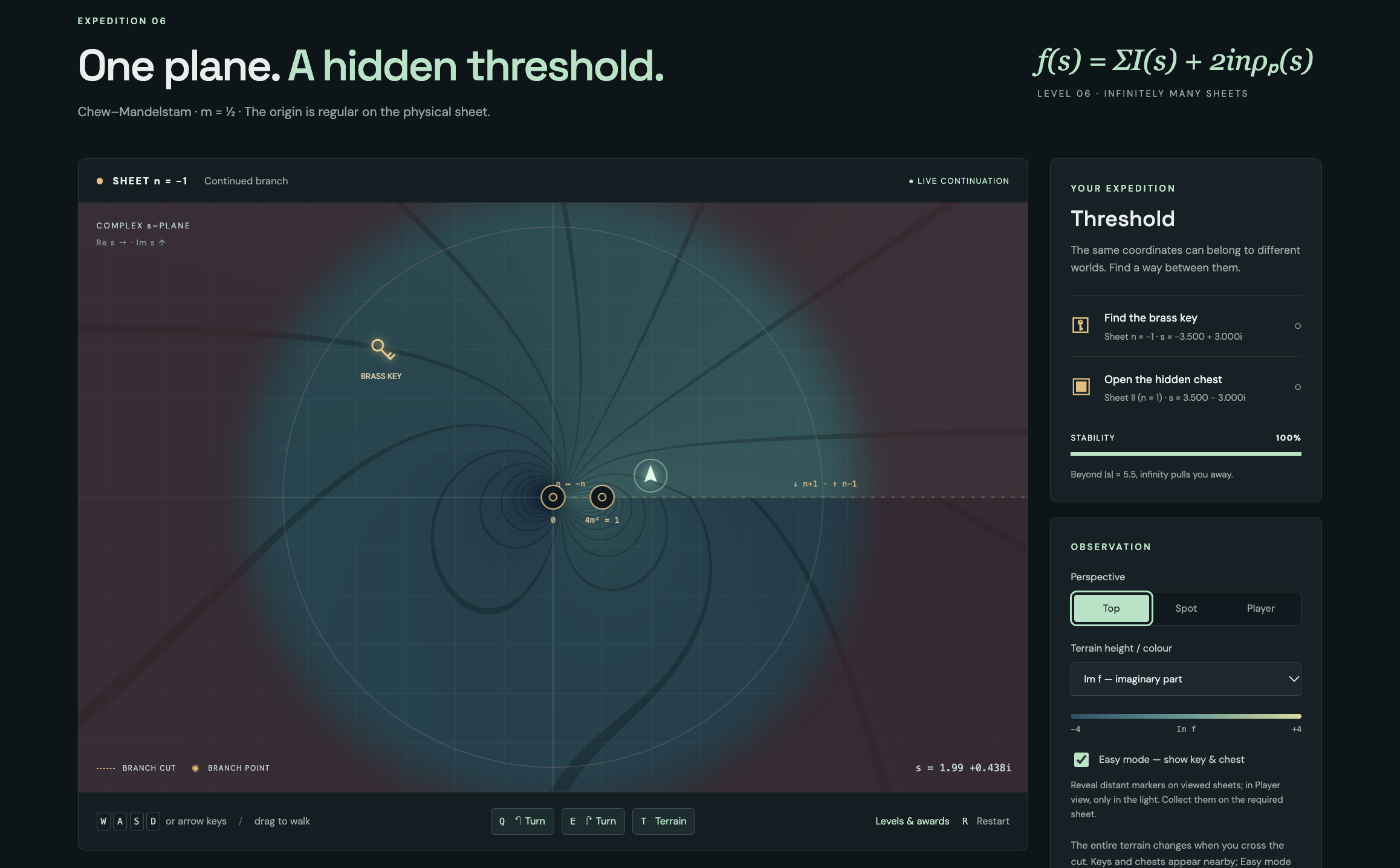This screenshot has width=1400, height=868.
Task: Click the chest icon beside Open the hidden chest
Action: point(1081,386)
